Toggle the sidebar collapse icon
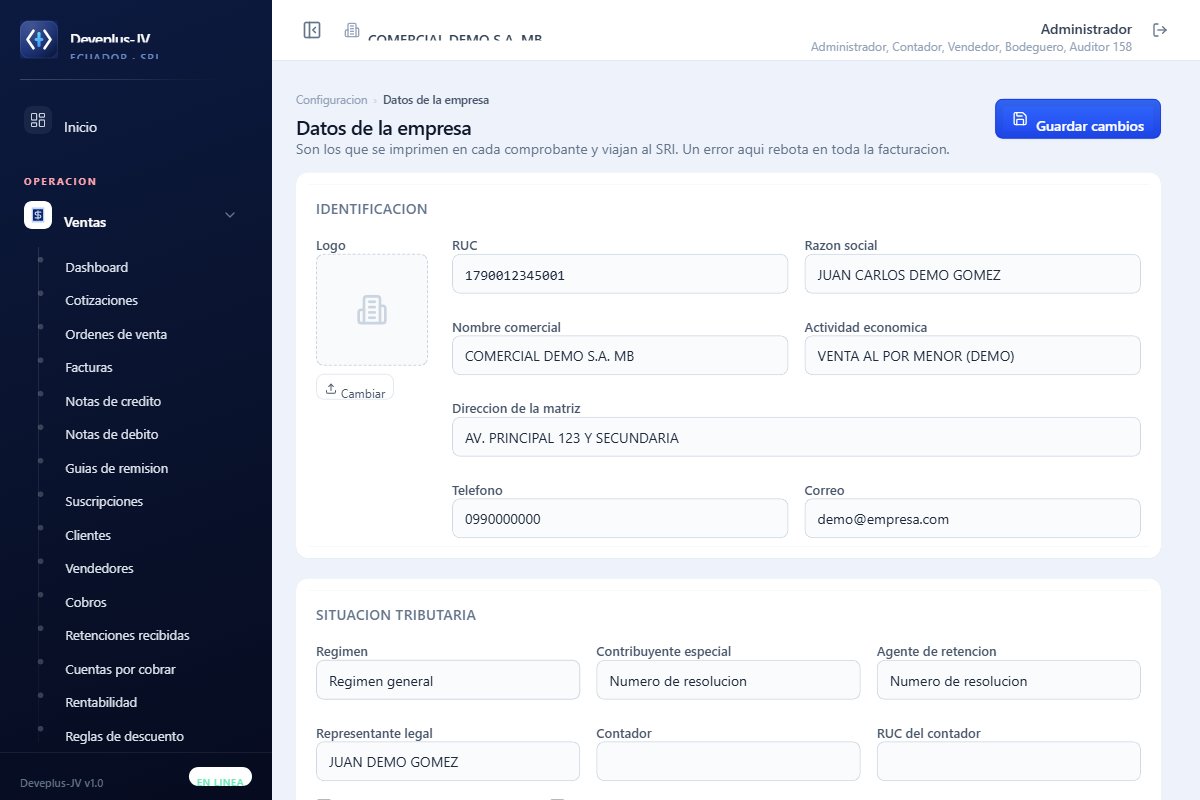This screenshot has width=1200, height=800. (x=312, y=30)
